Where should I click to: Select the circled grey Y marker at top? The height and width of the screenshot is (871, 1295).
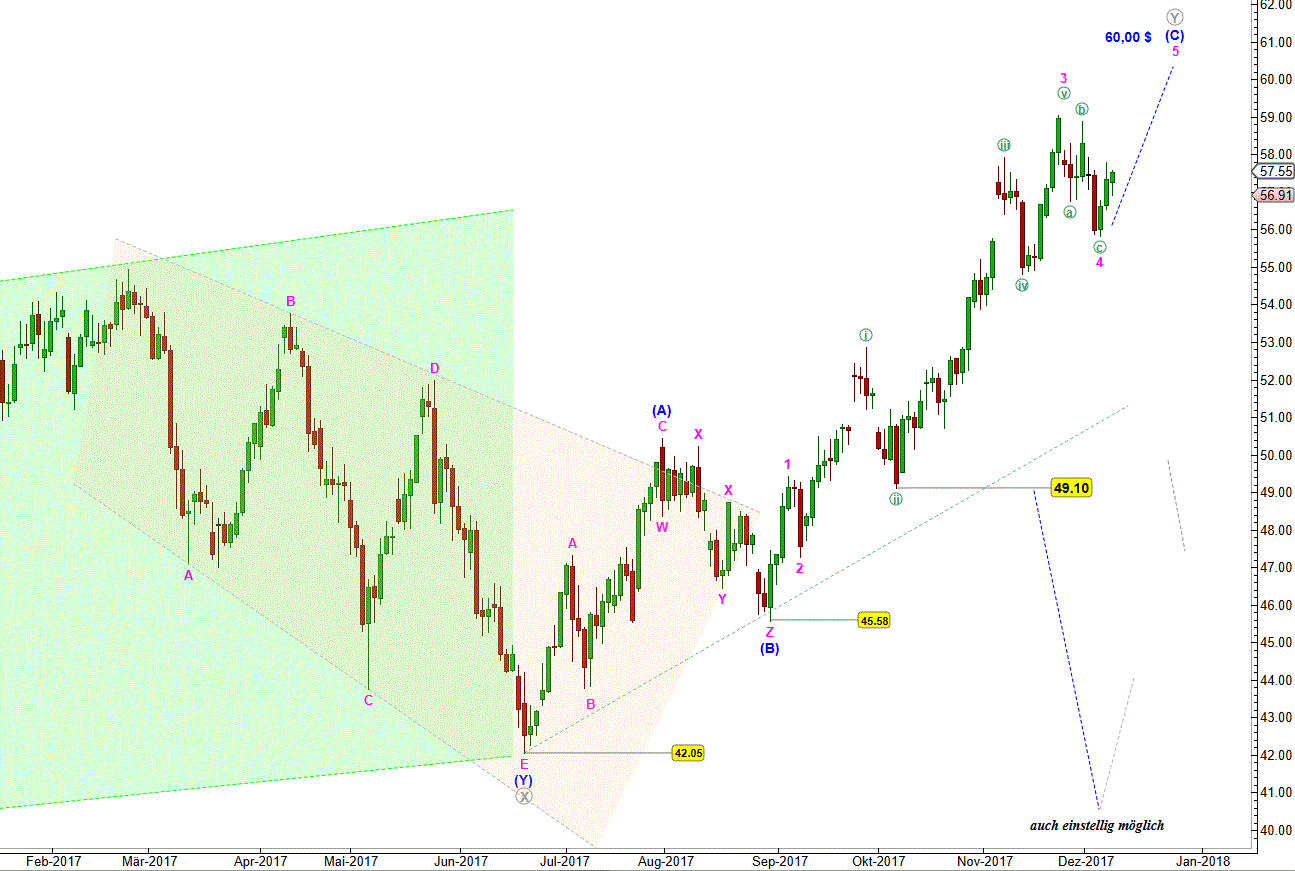(1175, 17)
